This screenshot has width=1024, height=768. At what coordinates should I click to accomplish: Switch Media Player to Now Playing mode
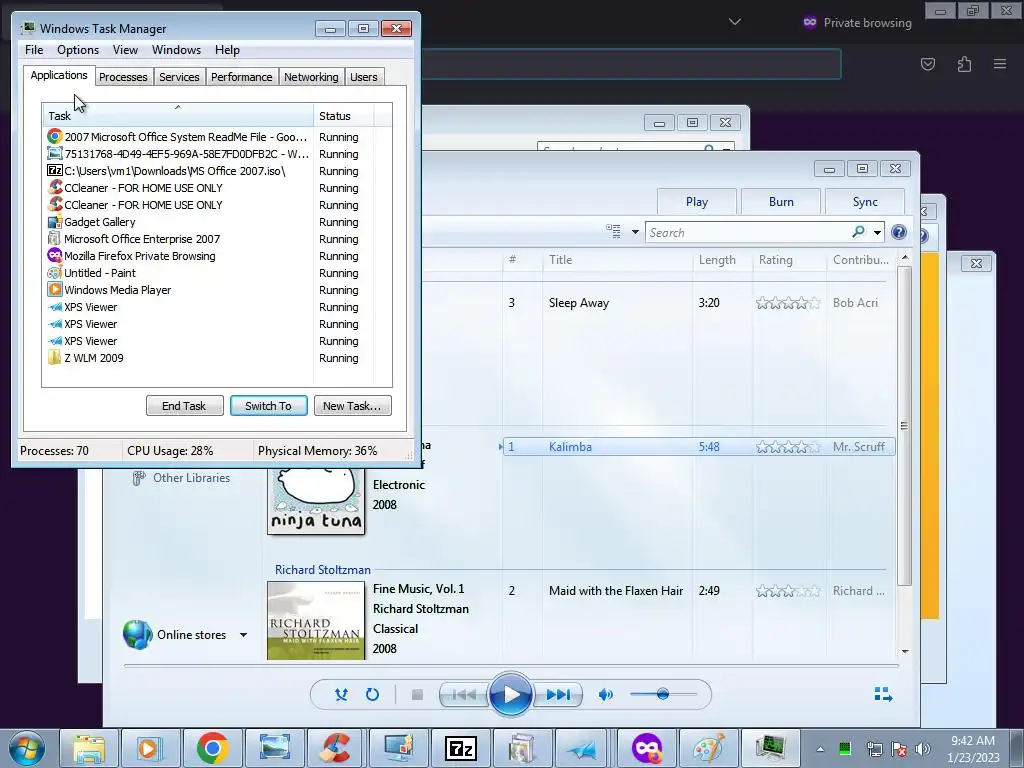[x=883, y=694]
